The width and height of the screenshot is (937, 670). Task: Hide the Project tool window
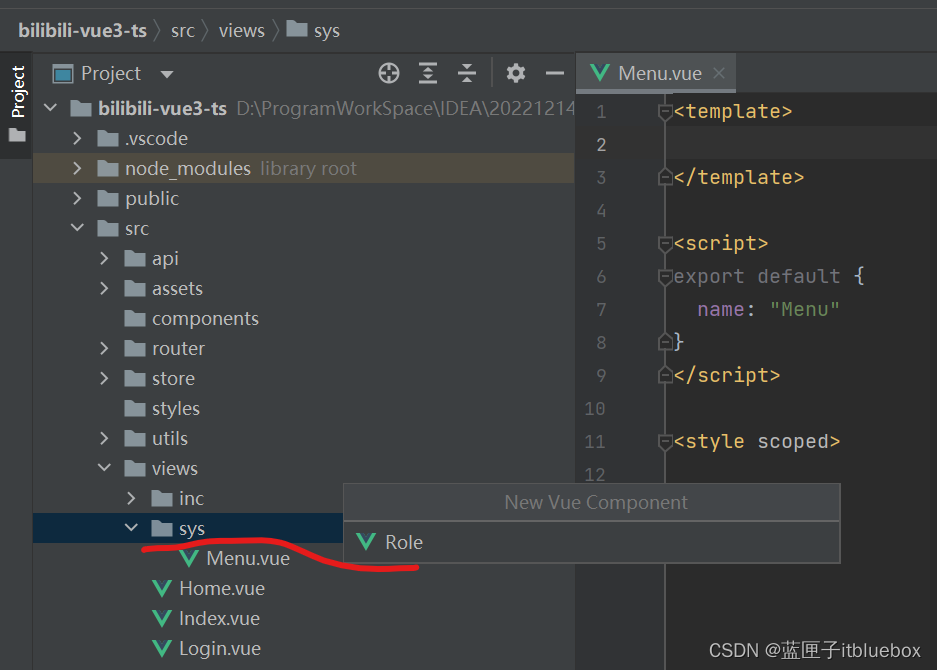(x=555, y=73)
